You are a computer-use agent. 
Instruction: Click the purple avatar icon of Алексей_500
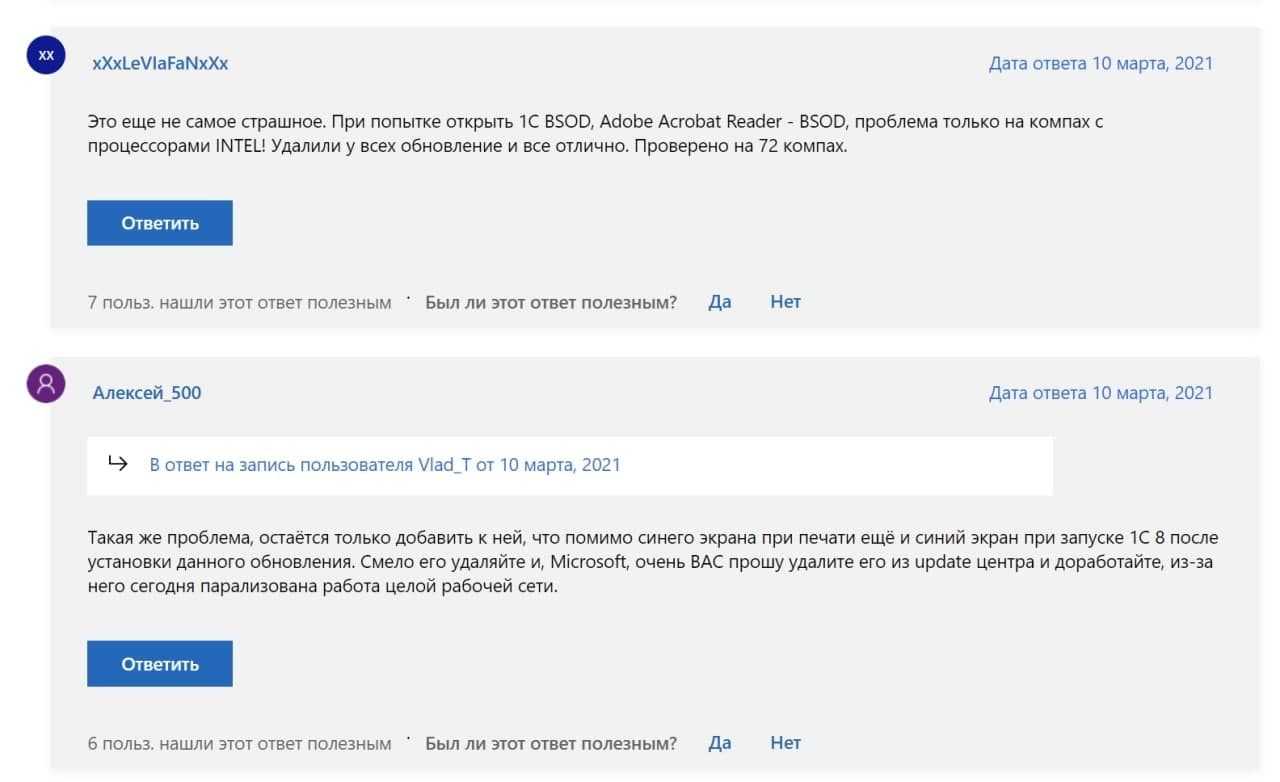[x=46, y=384]
